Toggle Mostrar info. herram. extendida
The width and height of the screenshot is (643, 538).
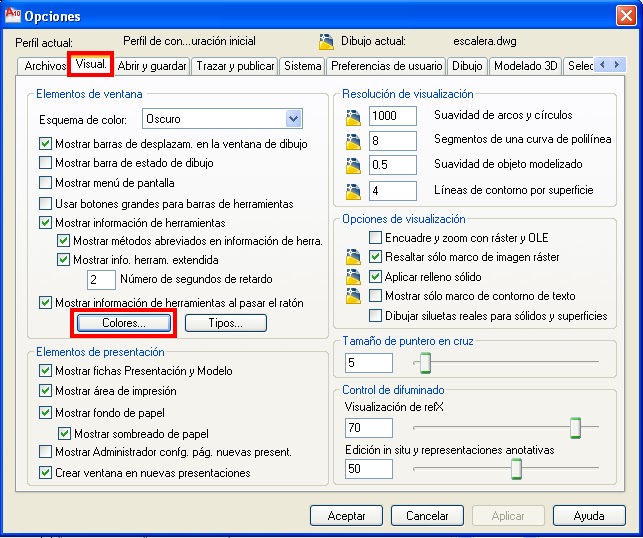(63, 260)
